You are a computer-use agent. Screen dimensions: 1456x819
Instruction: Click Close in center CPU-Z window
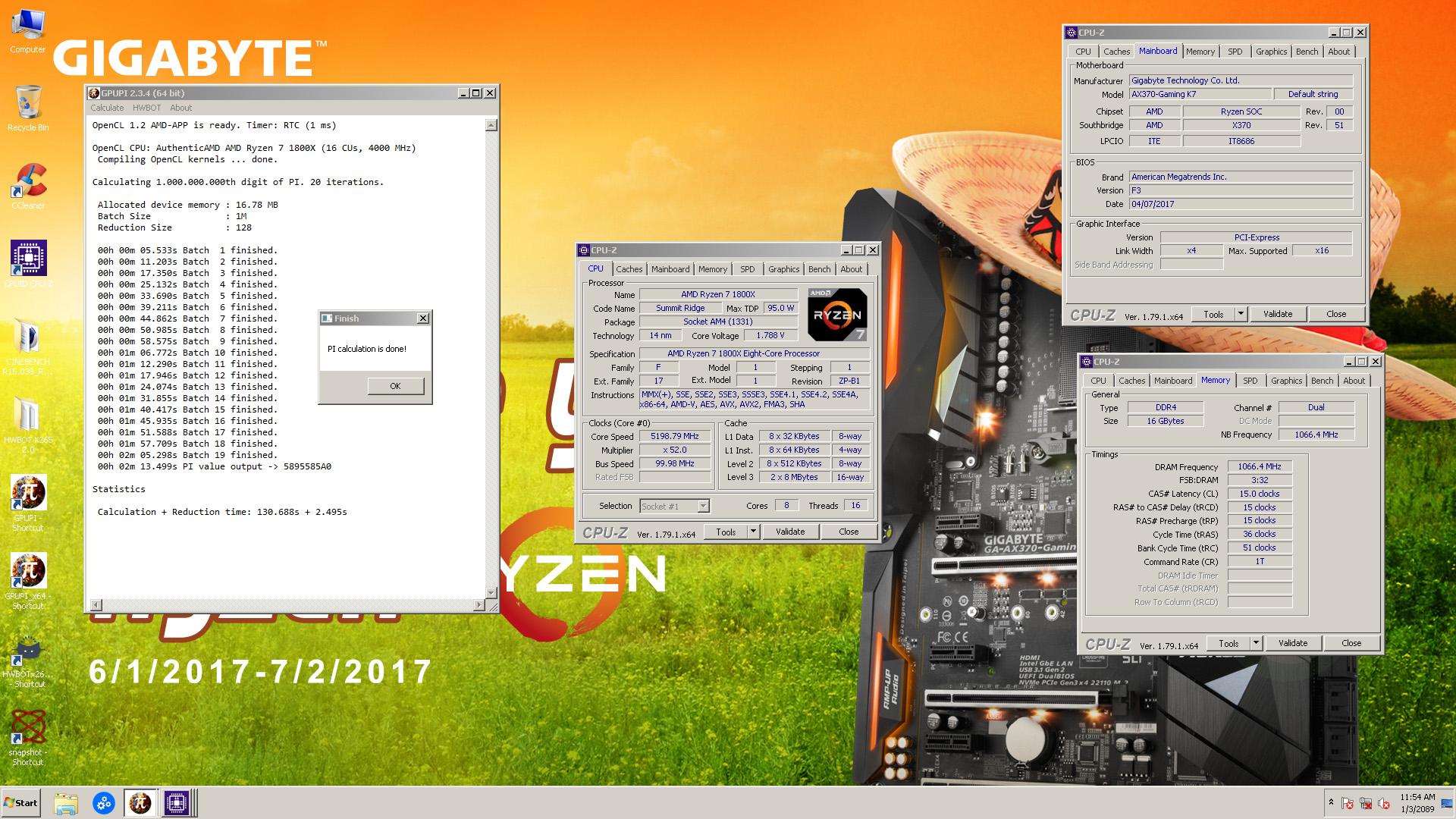coord(849,532)
